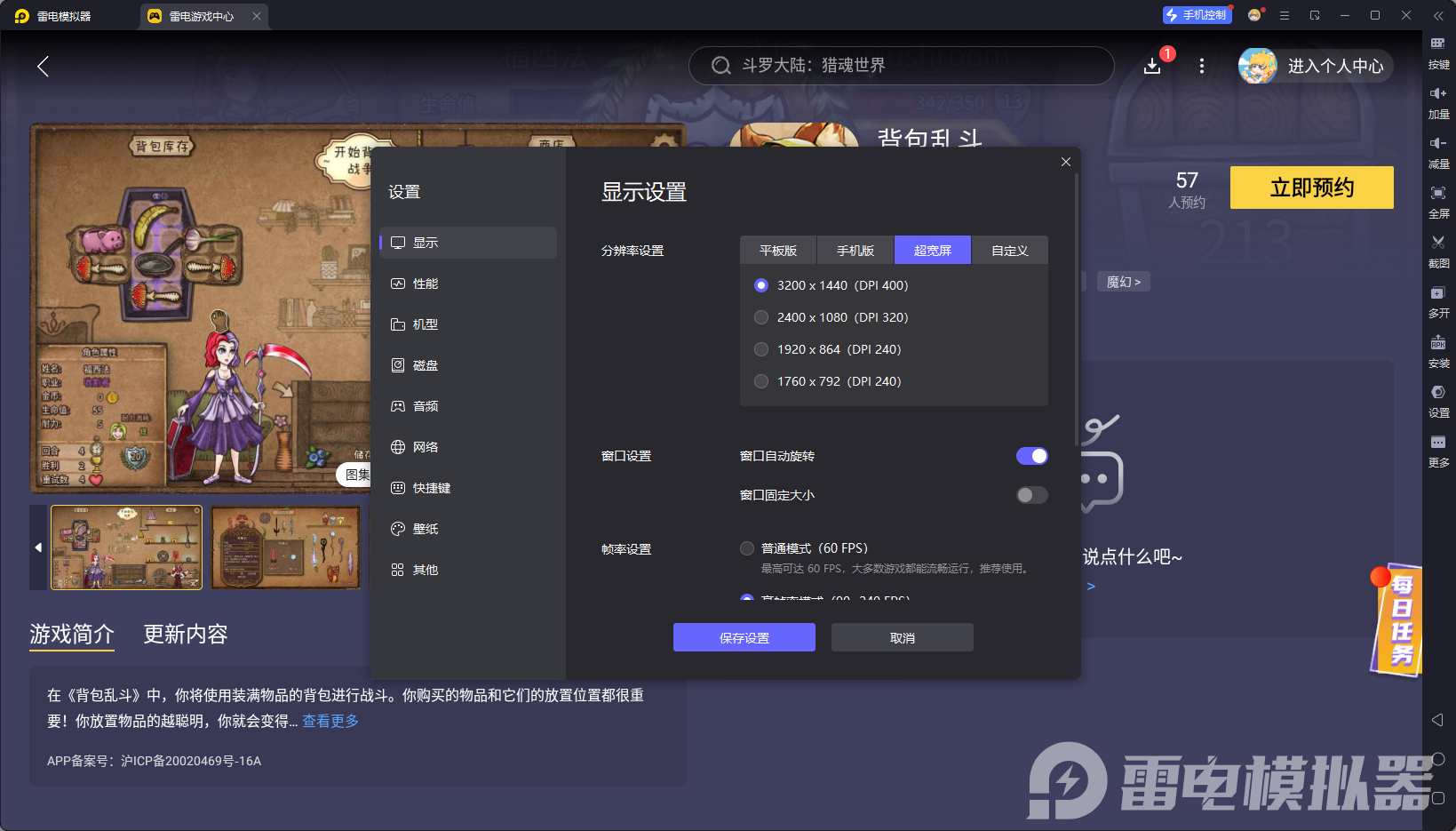
Task: Select 2400 x 1080 (DPI 320) resolution
Action: click(x=761, y=317)
